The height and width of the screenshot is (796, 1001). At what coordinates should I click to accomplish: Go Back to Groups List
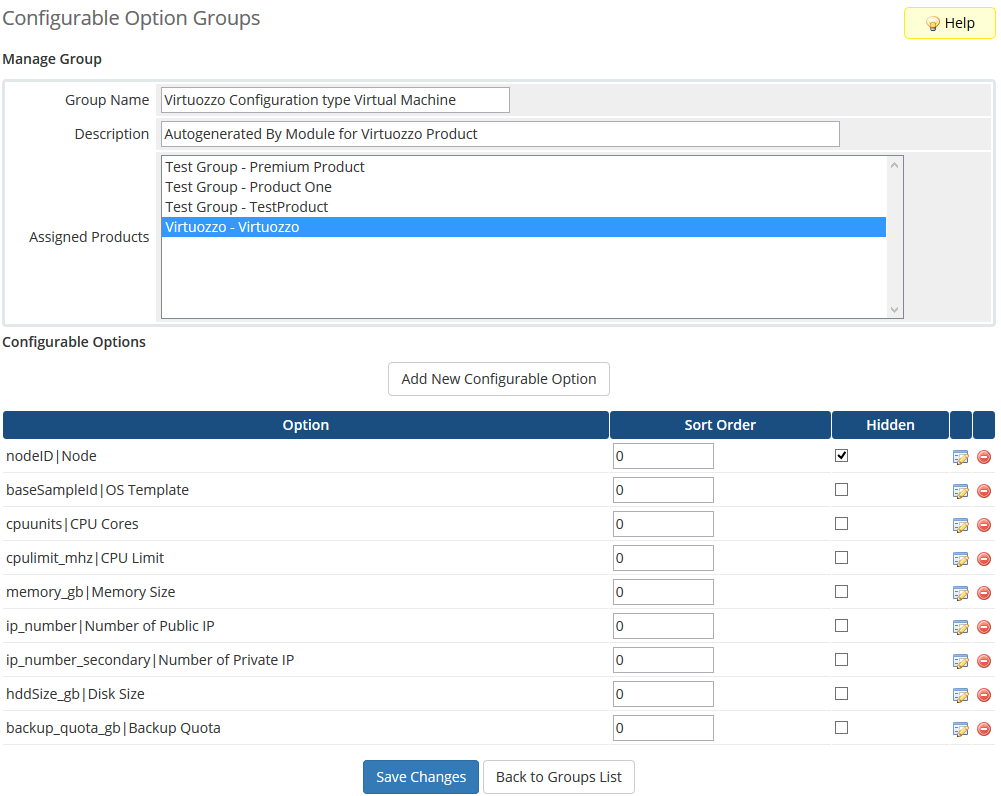point(559,777)
